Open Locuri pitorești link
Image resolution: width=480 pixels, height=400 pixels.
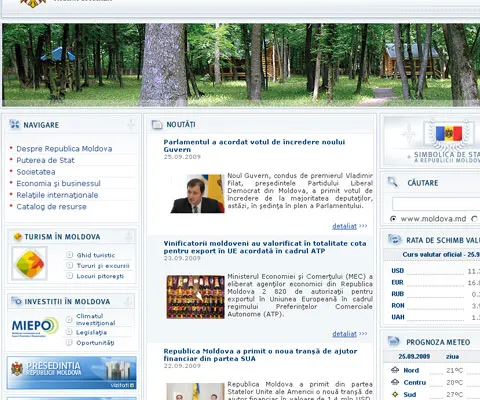(100, 276)
